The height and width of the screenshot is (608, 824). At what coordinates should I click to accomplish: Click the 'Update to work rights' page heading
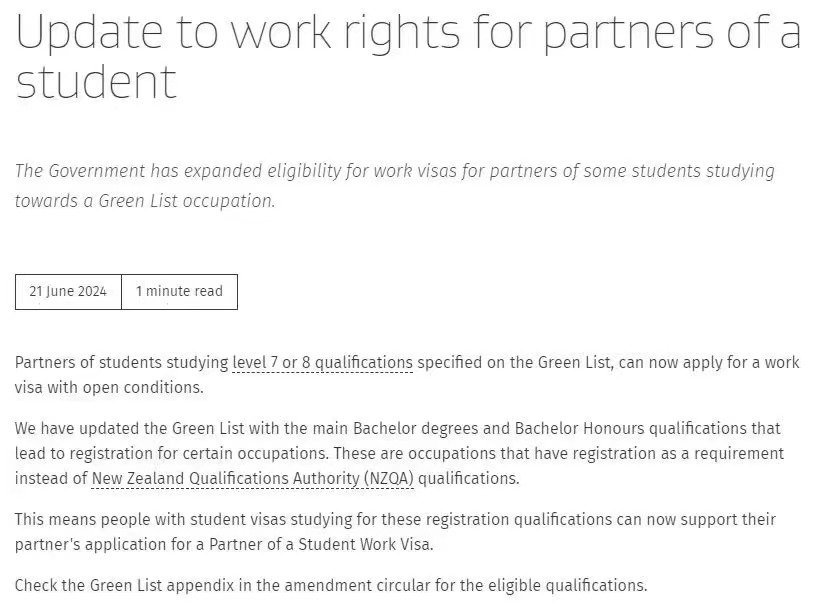(x=408, y=56)
